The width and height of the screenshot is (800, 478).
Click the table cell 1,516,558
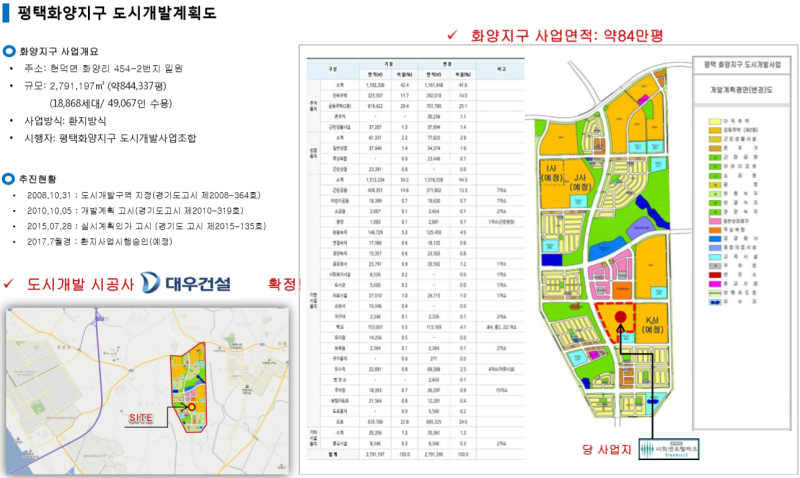[x=434, y=180]
